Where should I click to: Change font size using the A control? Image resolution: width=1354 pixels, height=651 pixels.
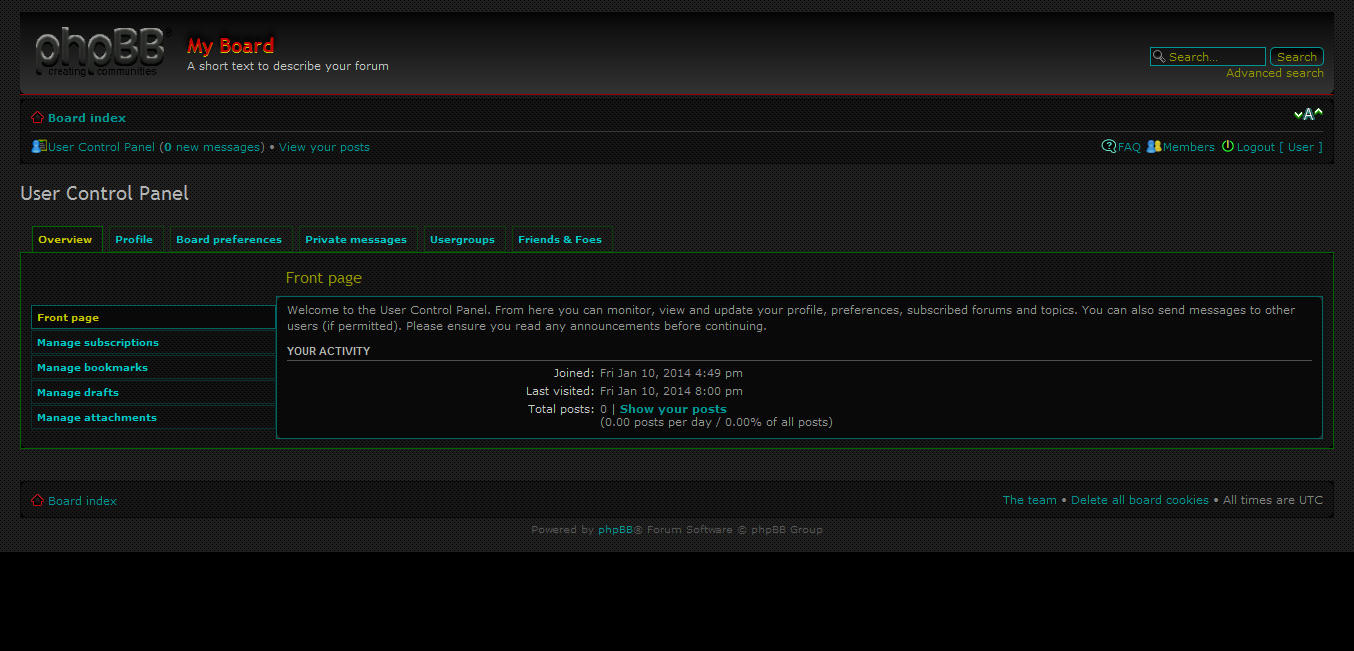pyautogui.click(x=1308, y=114)
